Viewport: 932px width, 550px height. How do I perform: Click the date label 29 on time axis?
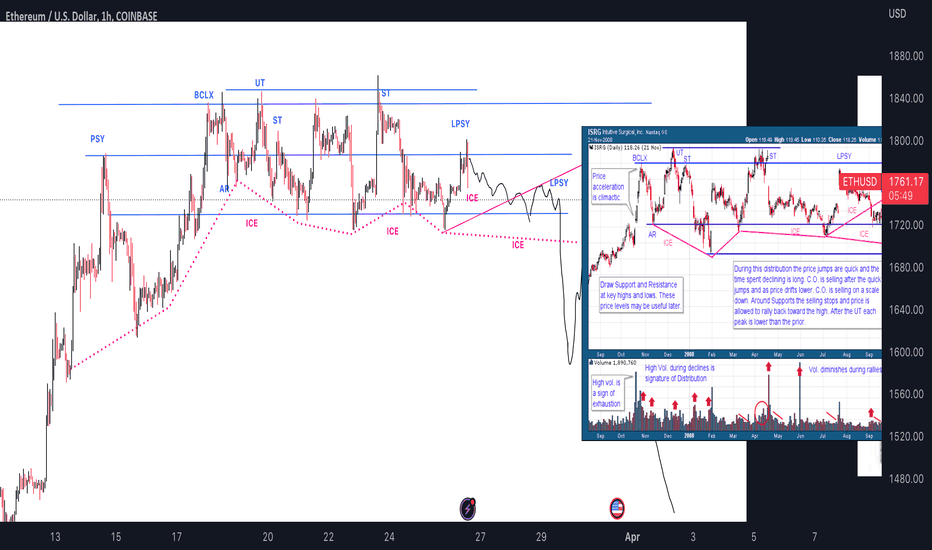541,537
